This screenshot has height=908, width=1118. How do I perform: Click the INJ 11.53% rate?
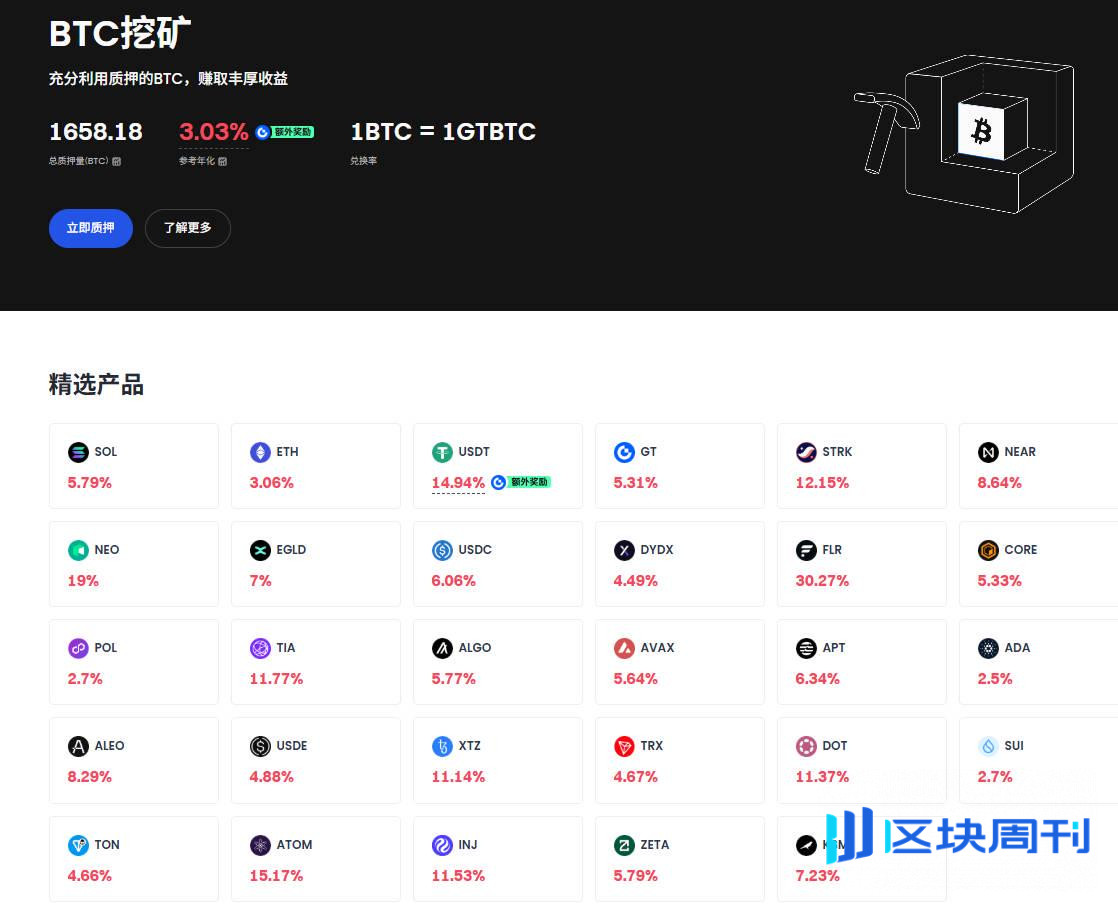pos(458,876)
